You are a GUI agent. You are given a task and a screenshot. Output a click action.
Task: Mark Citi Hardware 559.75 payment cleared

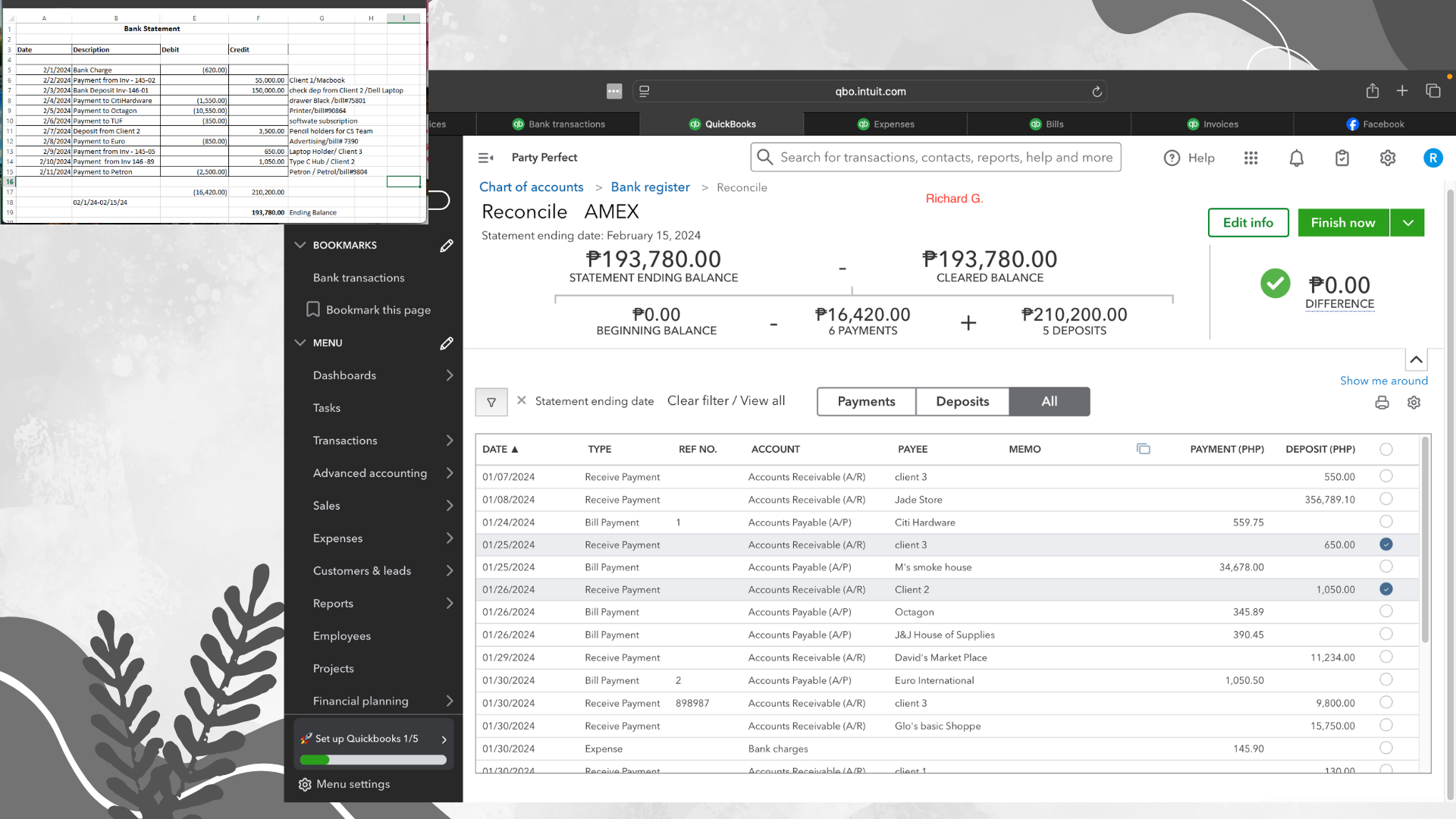coord(1386,522)
